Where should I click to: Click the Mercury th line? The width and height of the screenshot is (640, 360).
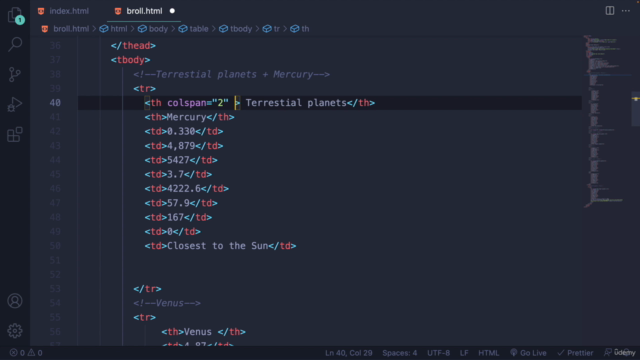coord(189,117)
